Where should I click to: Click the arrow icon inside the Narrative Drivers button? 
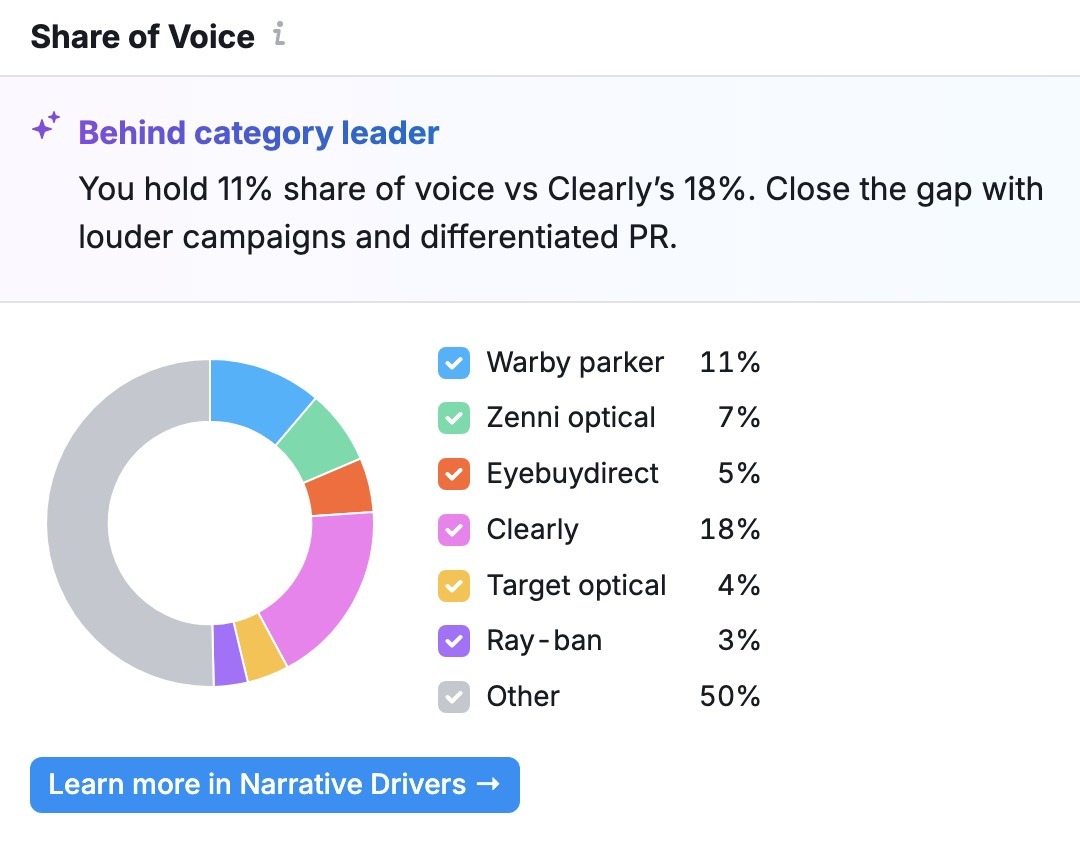pos(491,785)
